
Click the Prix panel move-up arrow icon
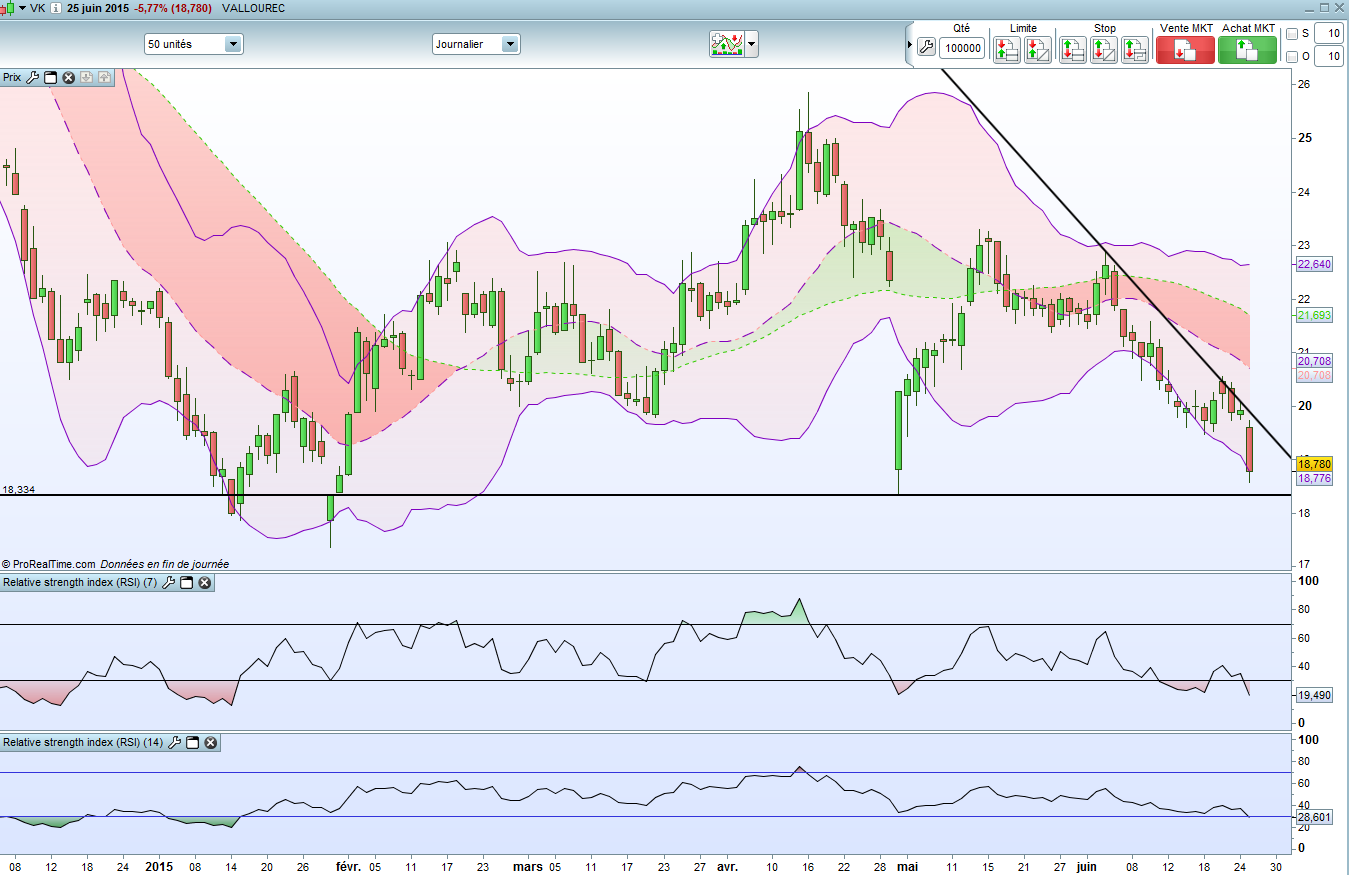[104, 77]
